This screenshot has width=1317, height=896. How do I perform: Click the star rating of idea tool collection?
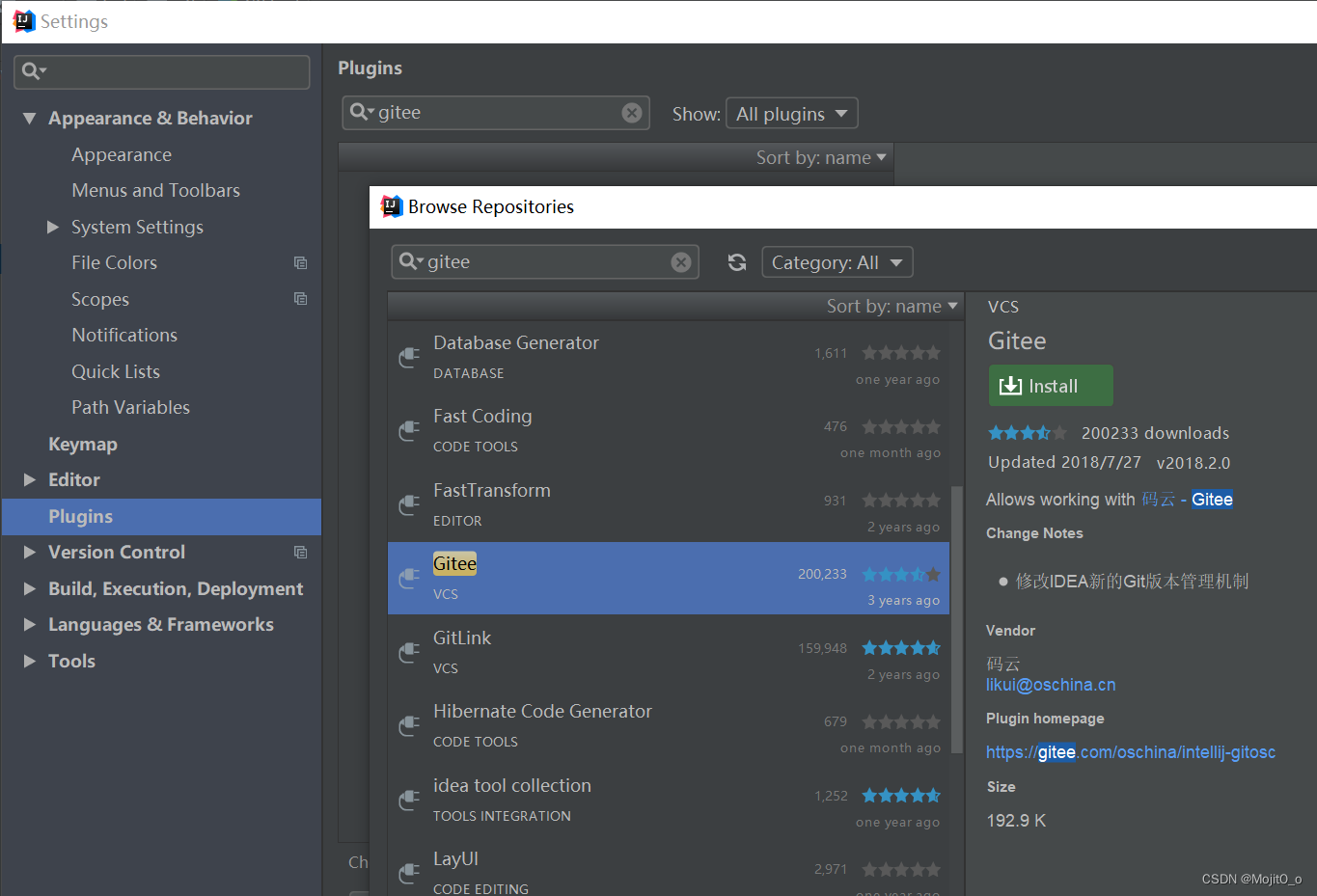pyautogui.click(x=901, y=796)
